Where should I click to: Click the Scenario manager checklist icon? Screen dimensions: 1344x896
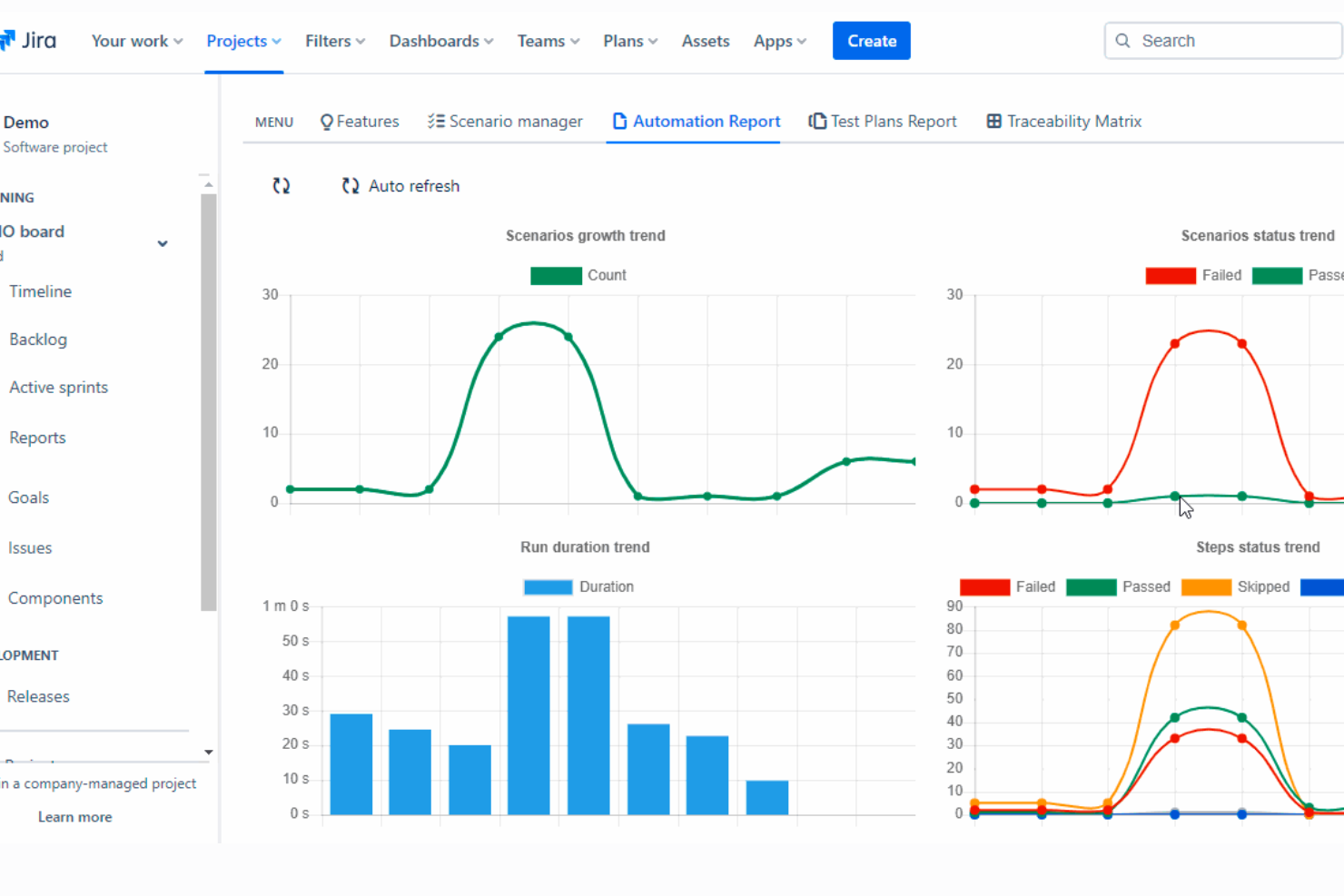click(435, 119)
